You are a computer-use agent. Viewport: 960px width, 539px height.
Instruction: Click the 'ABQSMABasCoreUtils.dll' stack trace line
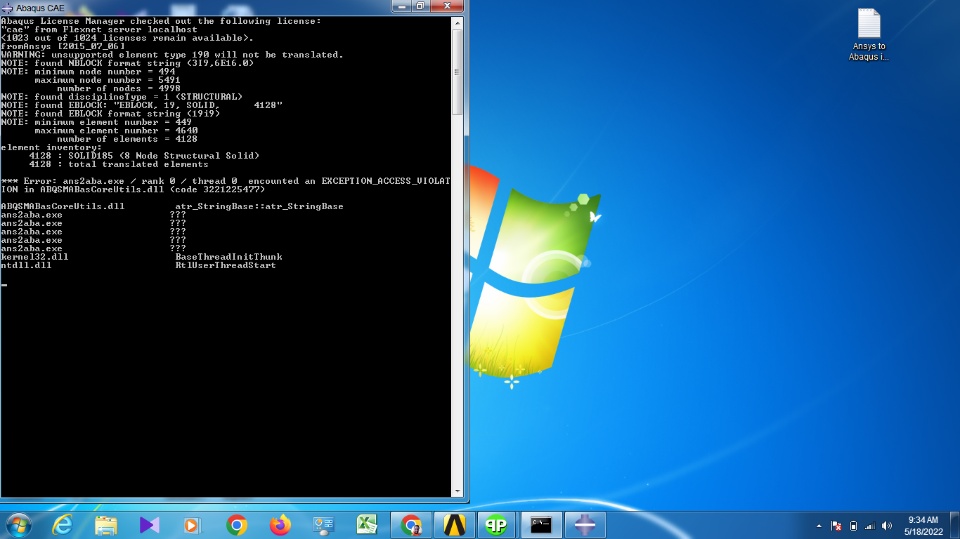pos(172,206)
